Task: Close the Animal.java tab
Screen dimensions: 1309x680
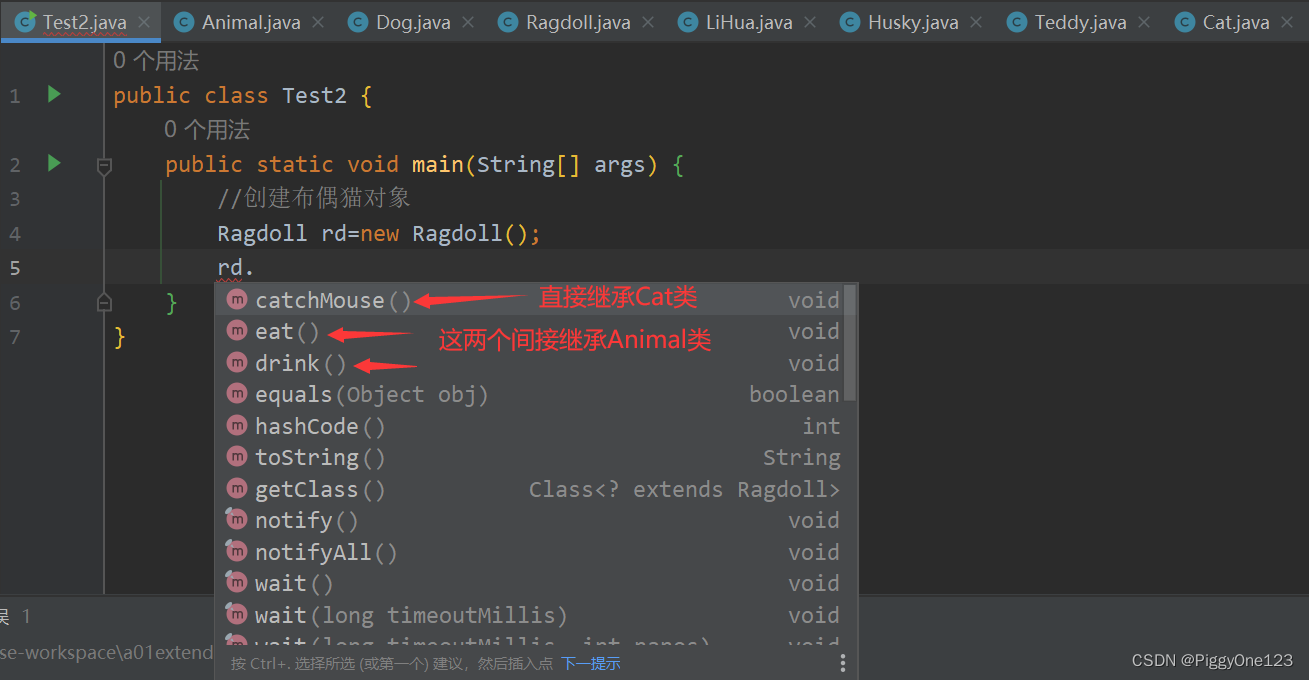Action: (318, 22)
